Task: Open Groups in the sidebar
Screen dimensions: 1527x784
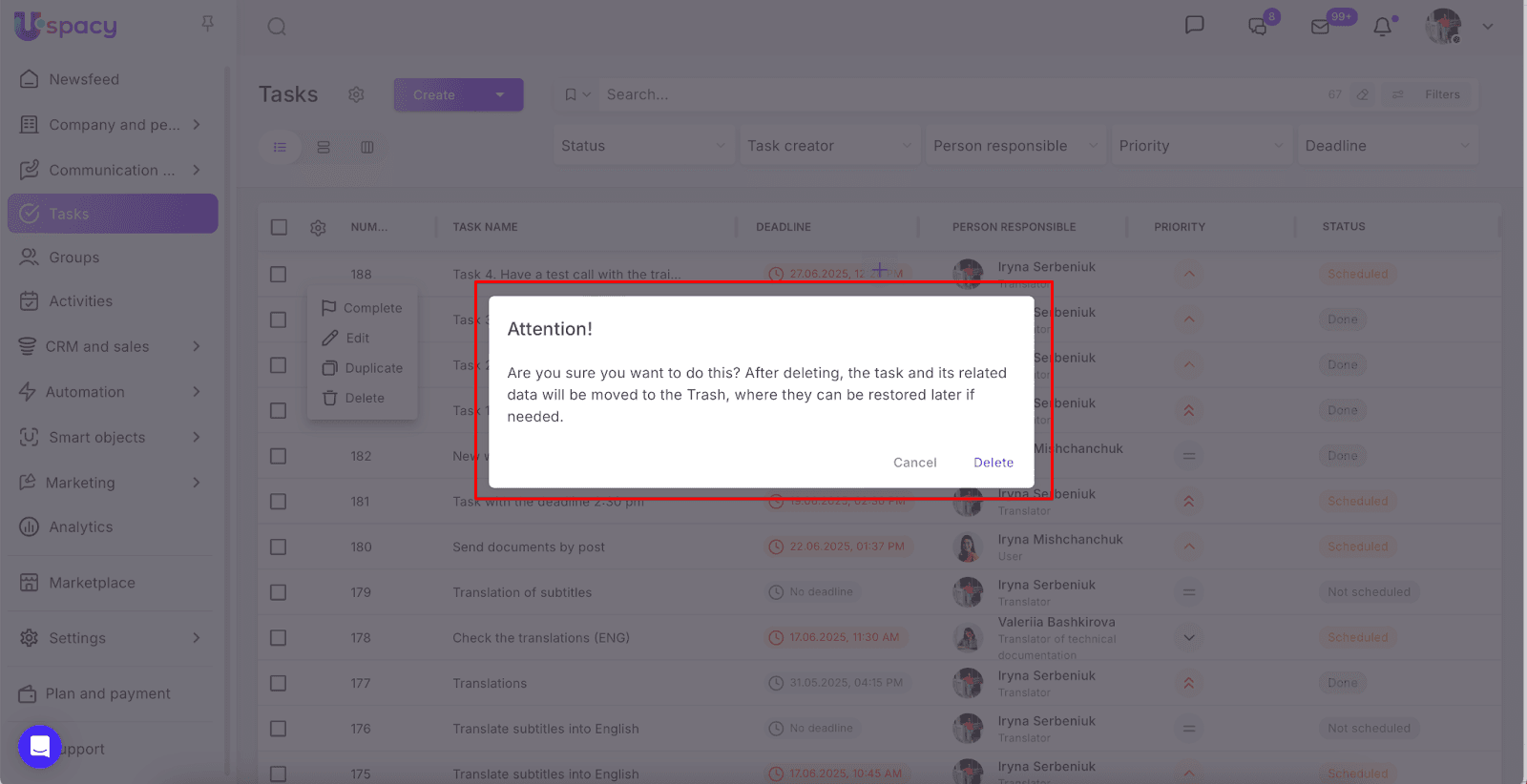Action: point(113,258)
